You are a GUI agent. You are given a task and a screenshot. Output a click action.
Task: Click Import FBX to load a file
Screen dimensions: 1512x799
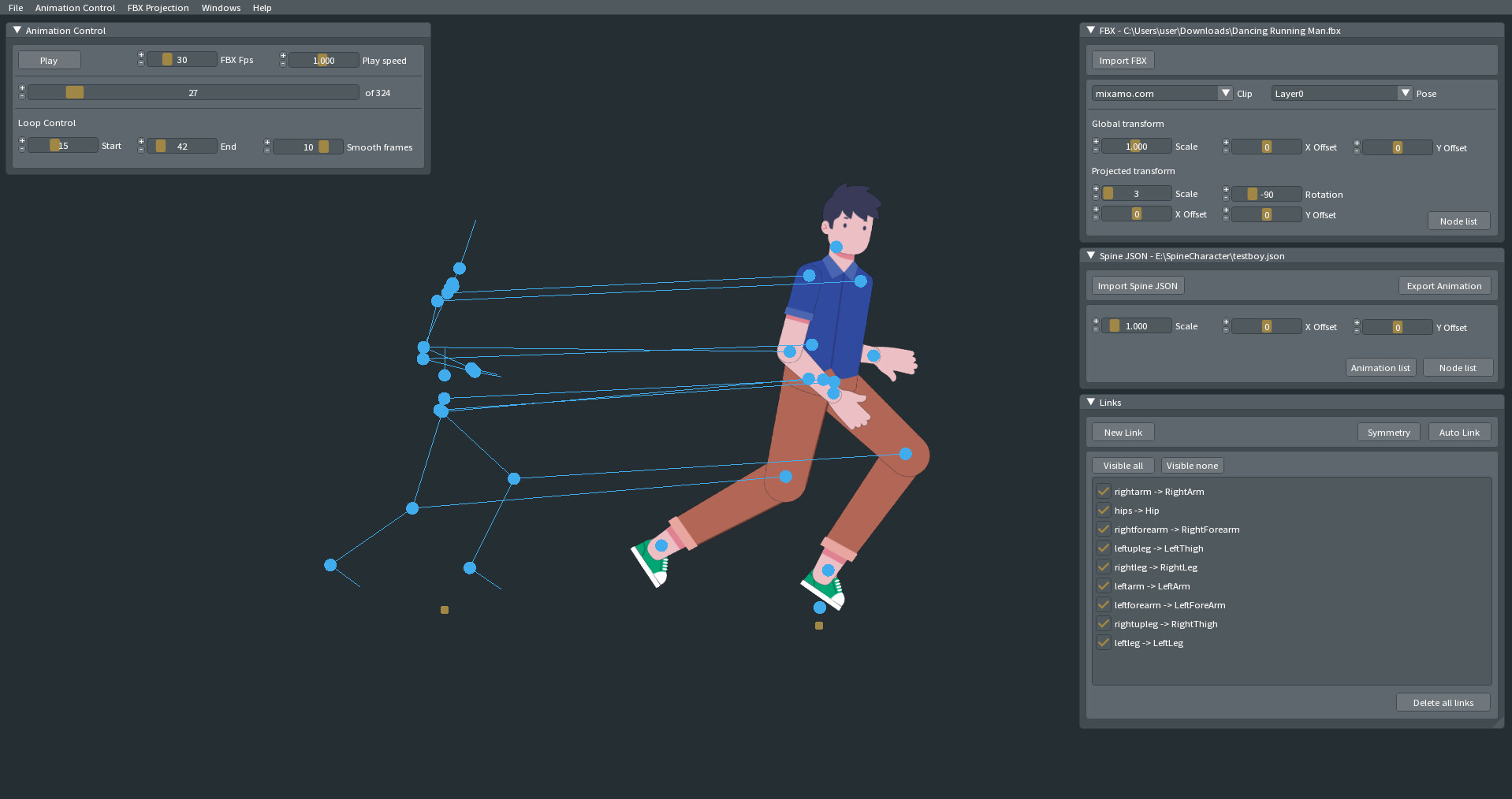click(x=1122, y=60)
